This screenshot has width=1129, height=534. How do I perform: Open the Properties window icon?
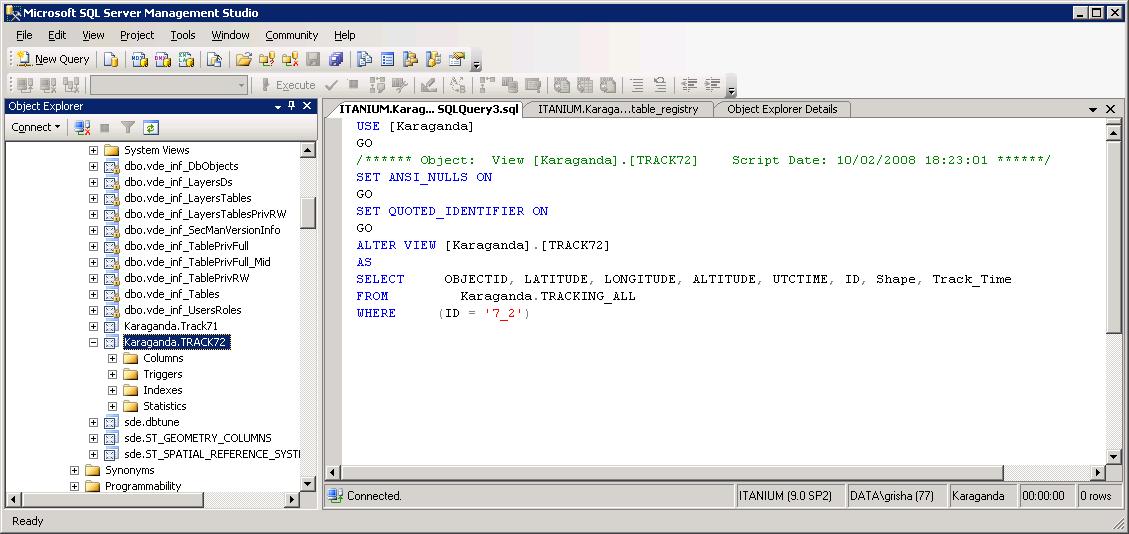[456, 59]
